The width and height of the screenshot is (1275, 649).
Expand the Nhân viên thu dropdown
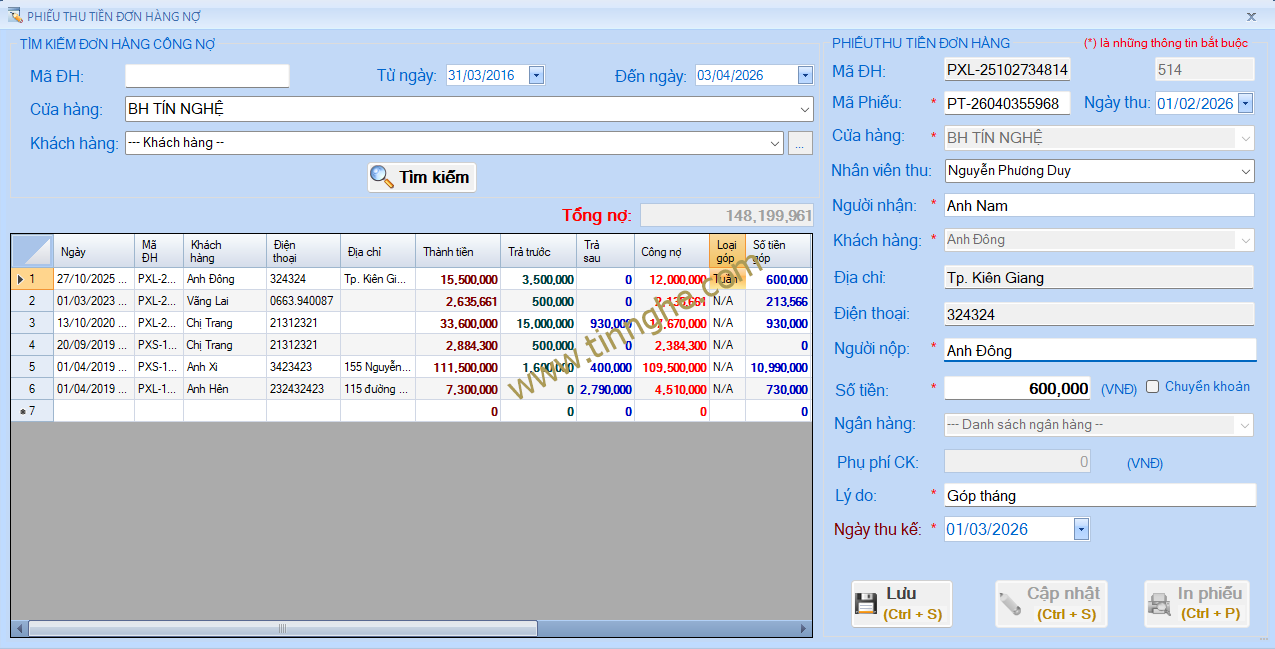pyautogui.click(x=1245, y=171)
